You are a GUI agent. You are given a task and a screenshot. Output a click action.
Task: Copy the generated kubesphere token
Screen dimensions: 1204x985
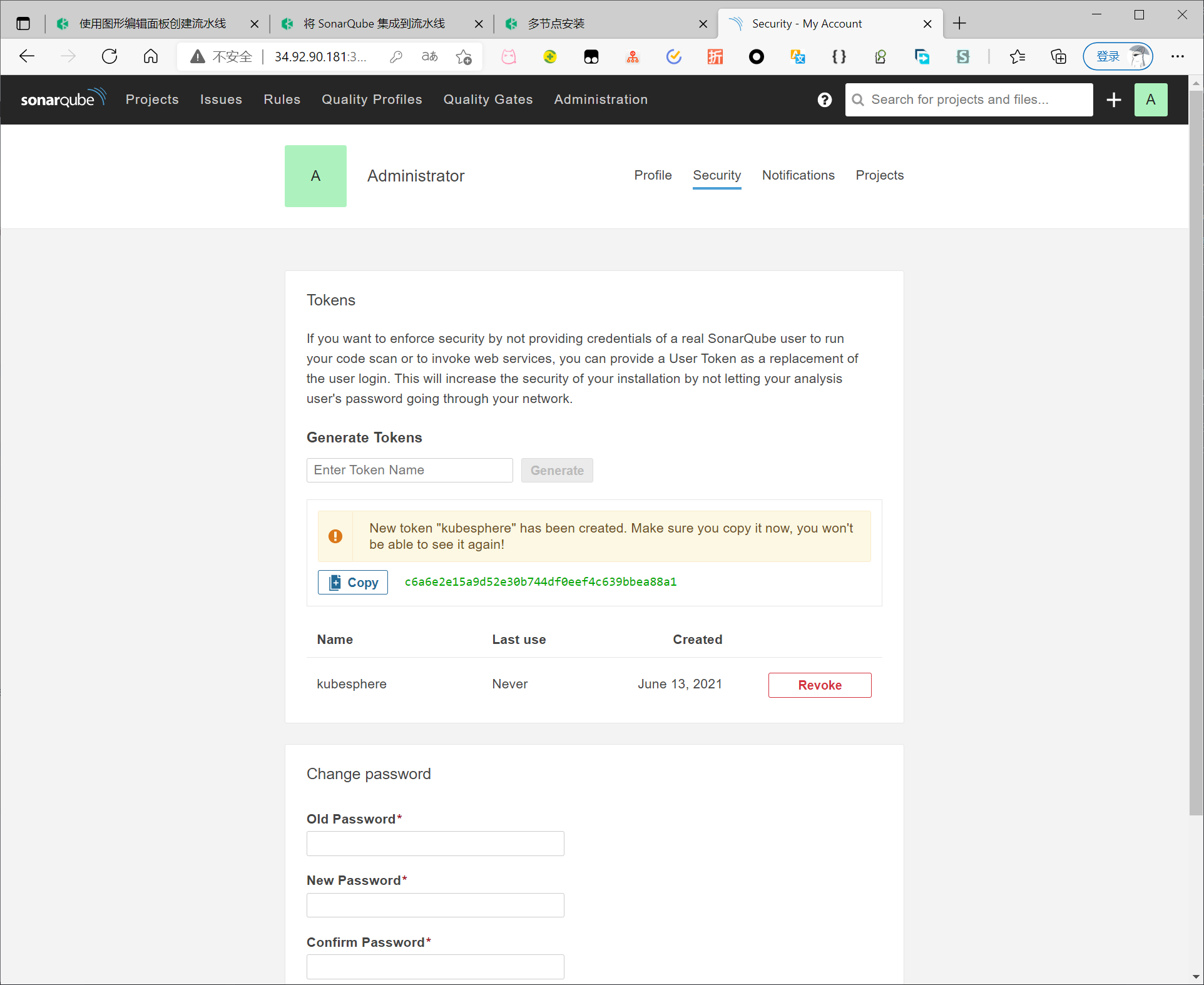353,582
